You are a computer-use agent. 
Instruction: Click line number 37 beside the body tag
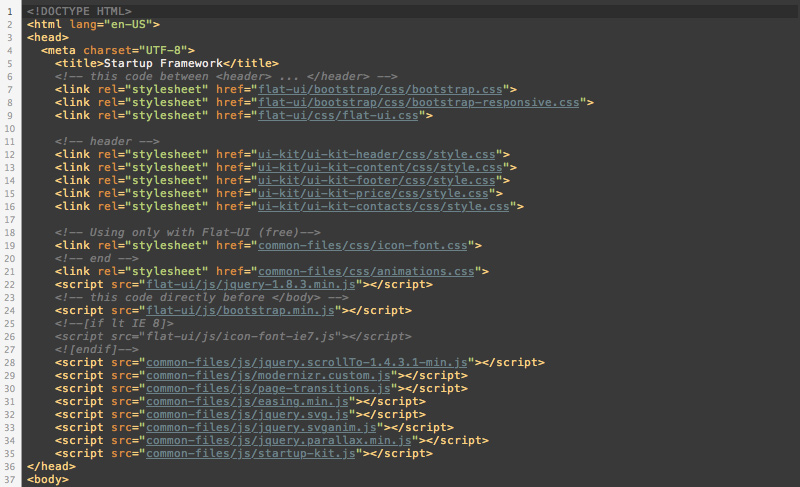[8, 479]
